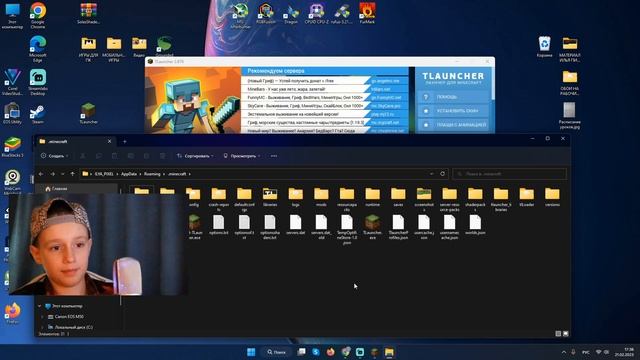
Task: Open the Создать dropdown in Explorer
Action: tap(55, 156)
